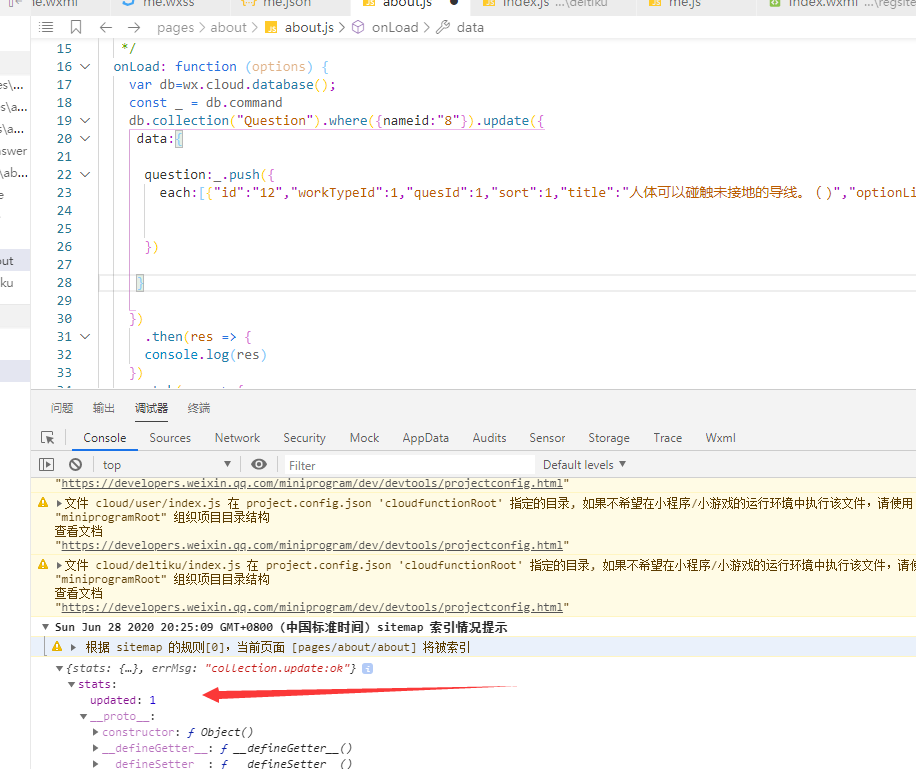916x769 pixels.
Task: Toggle live expression eye icon
Action: (259, 464)
